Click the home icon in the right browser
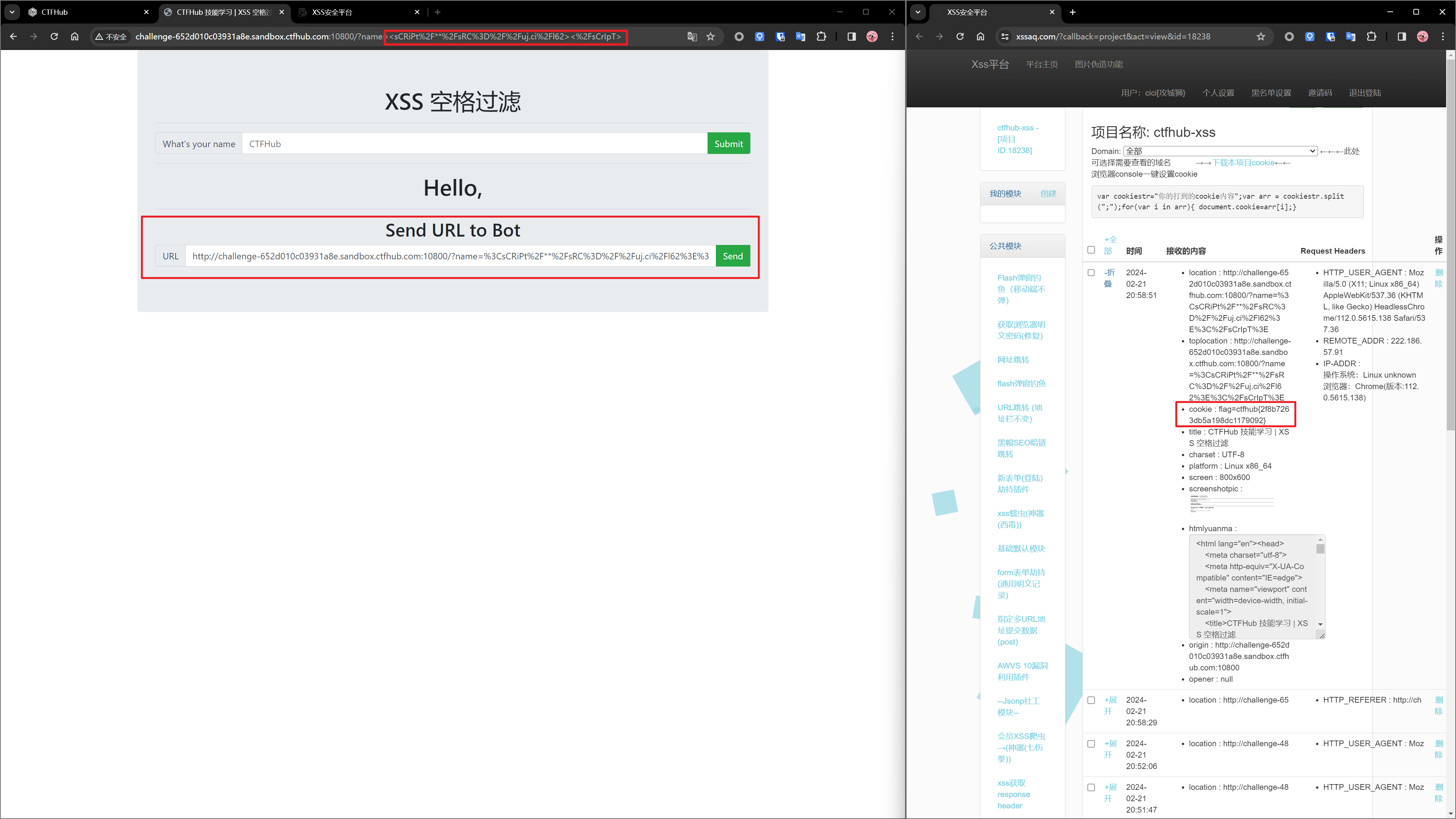Image resolution: width=1456 pixels, height=819 pixels. point(981,36)
